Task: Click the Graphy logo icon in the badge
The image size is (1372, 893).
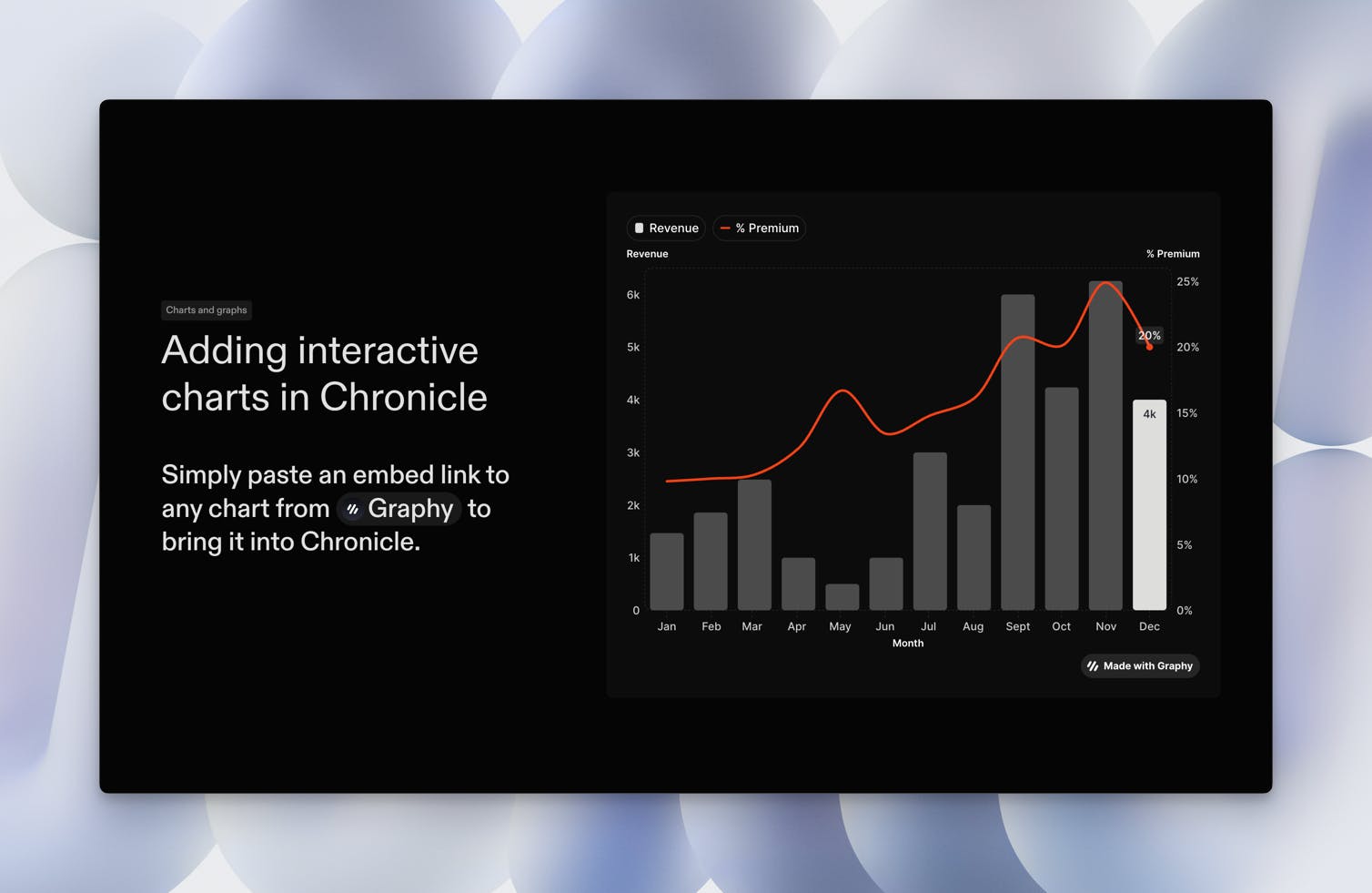Action: coord(1093,666)
